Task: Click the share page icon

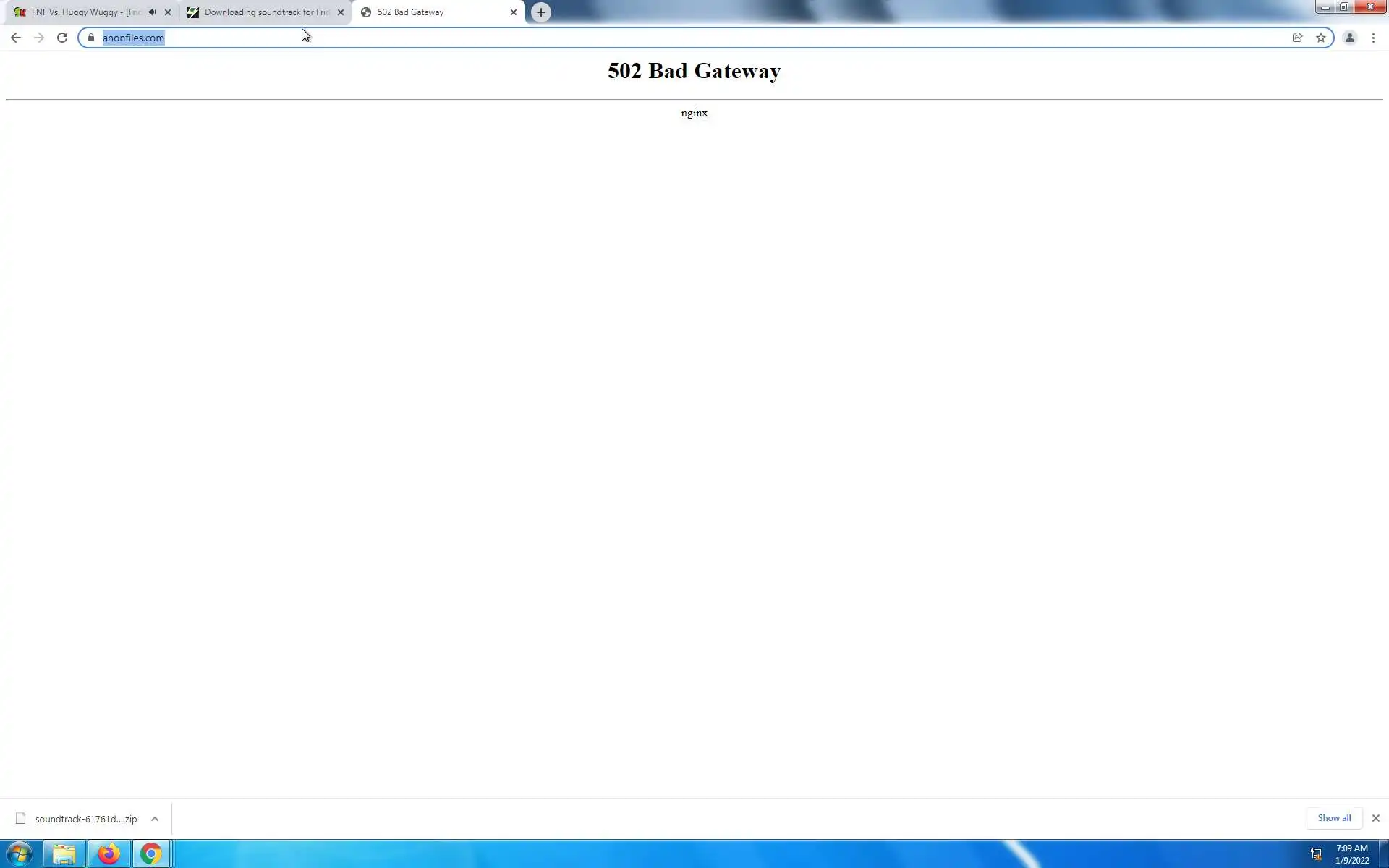Action: coord(1297,38)
